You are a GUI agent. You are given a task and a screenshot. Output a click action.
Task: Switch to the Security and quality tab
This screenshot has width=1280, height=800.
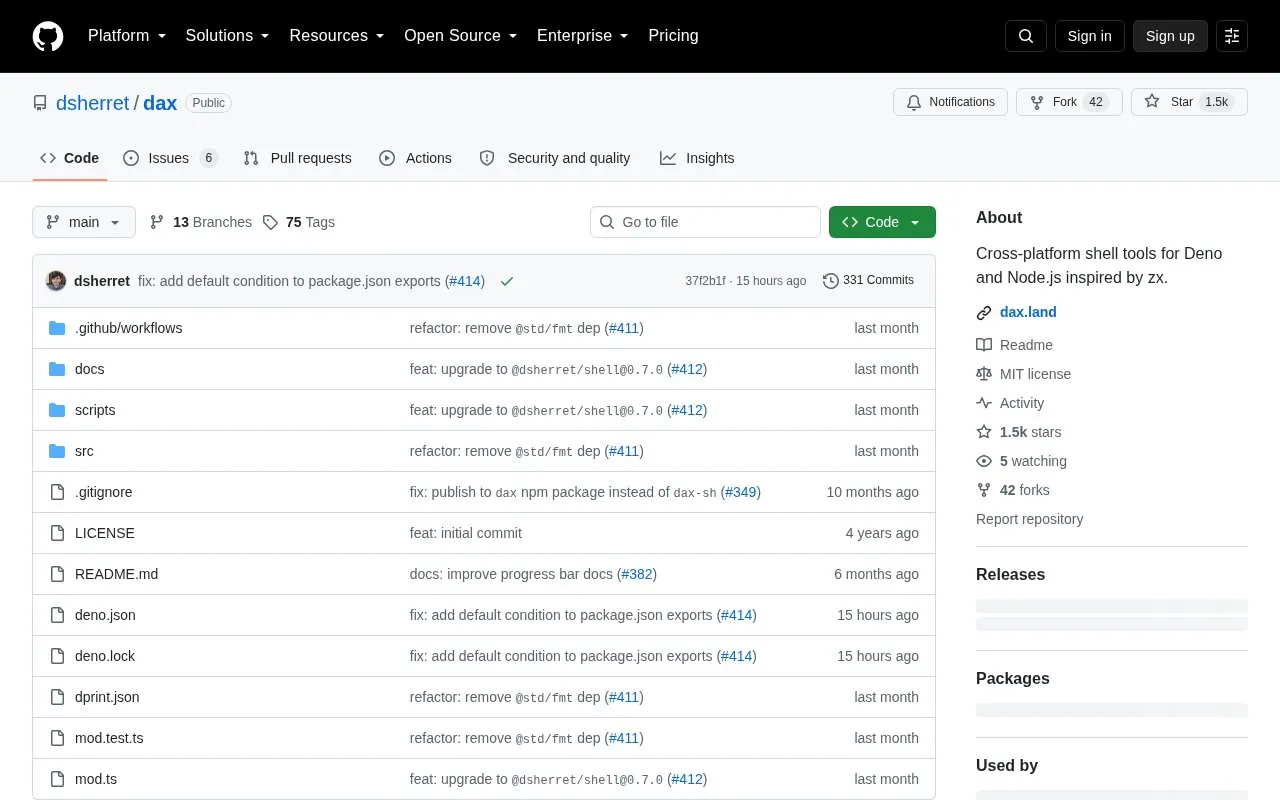(x=555, y=158)
